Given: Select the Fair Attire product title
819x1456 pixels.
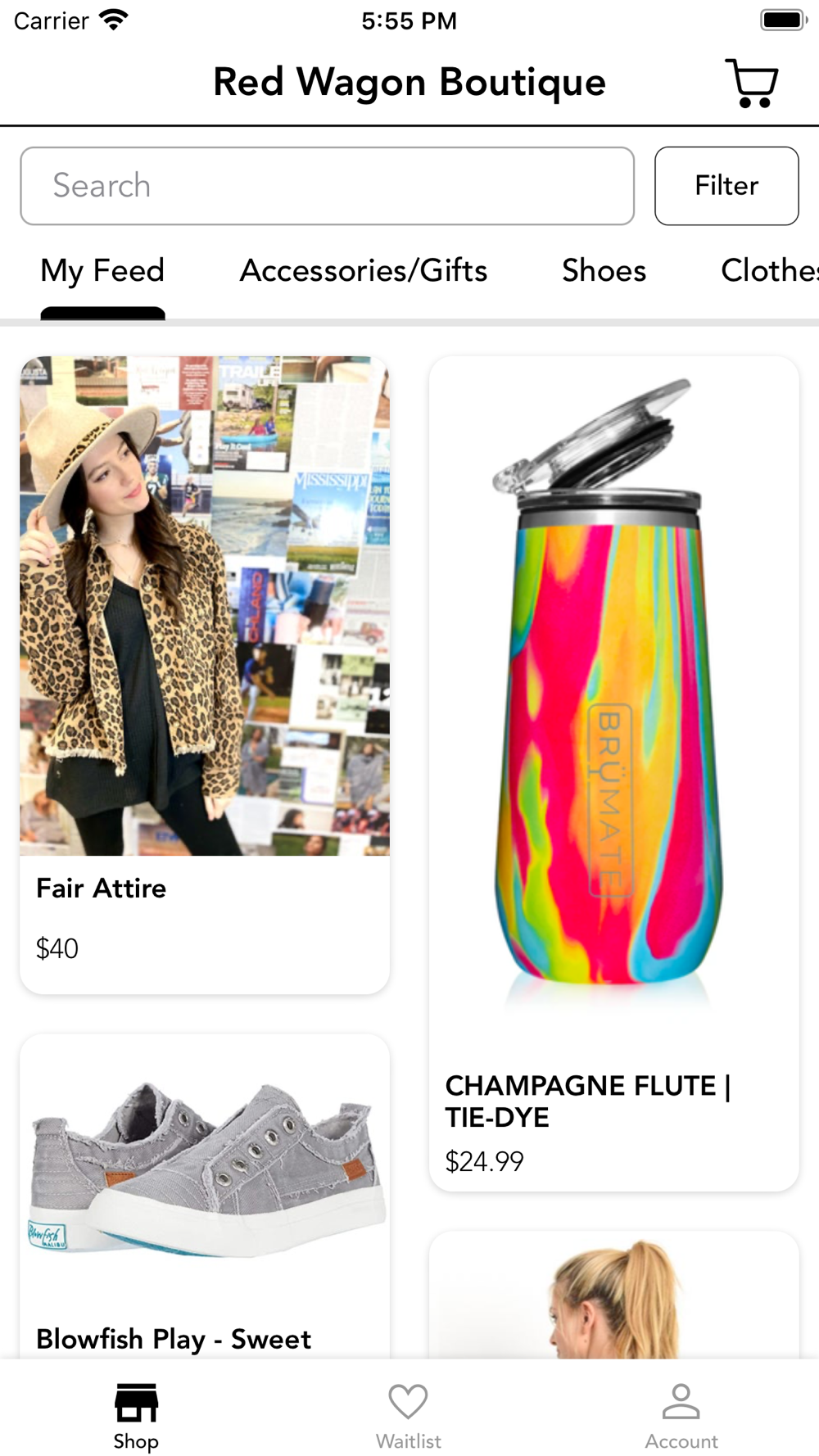Looking at the screenshot, I should pos(102,888).
